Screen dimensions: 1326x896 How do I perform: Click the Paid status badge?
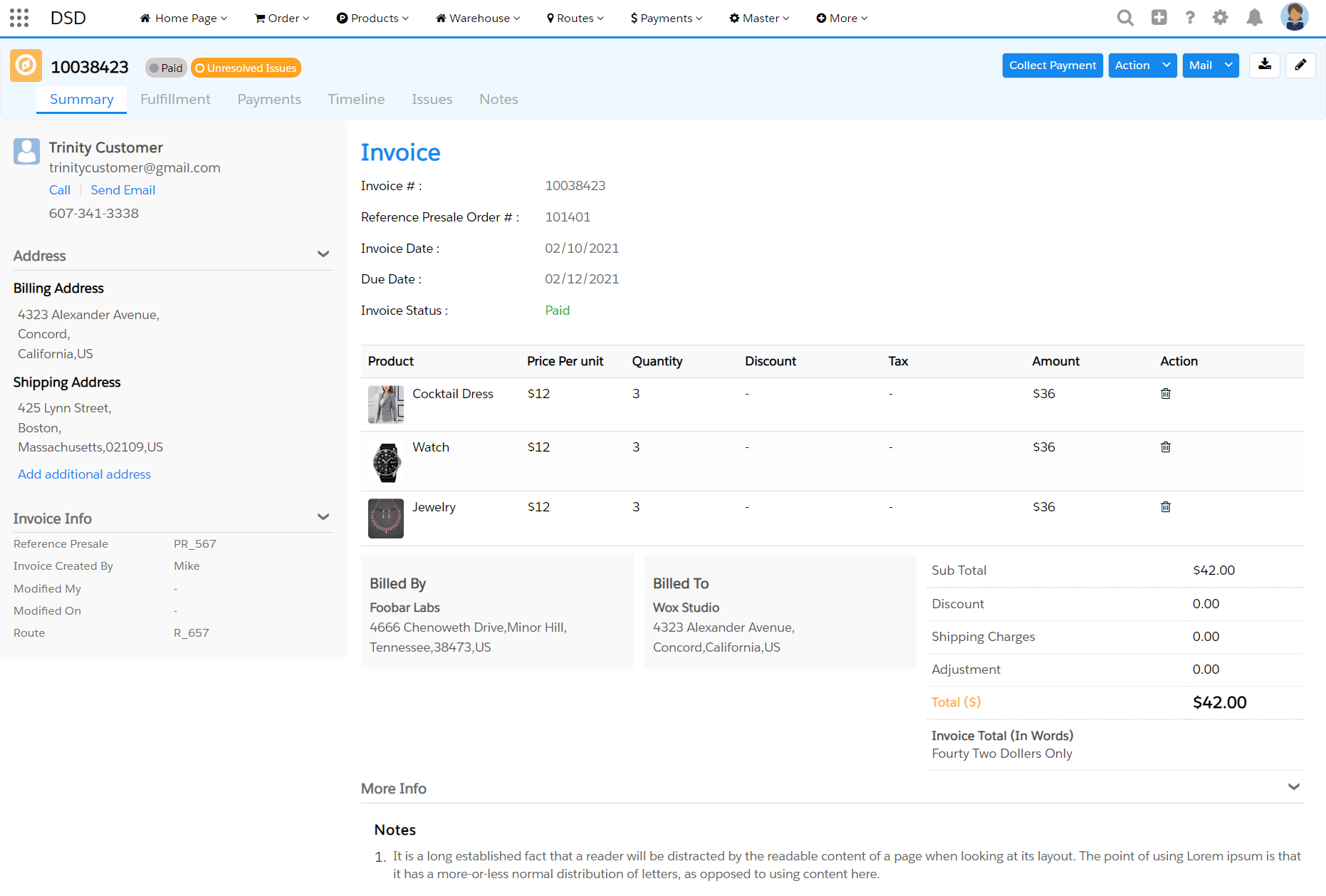pos(165,68)
